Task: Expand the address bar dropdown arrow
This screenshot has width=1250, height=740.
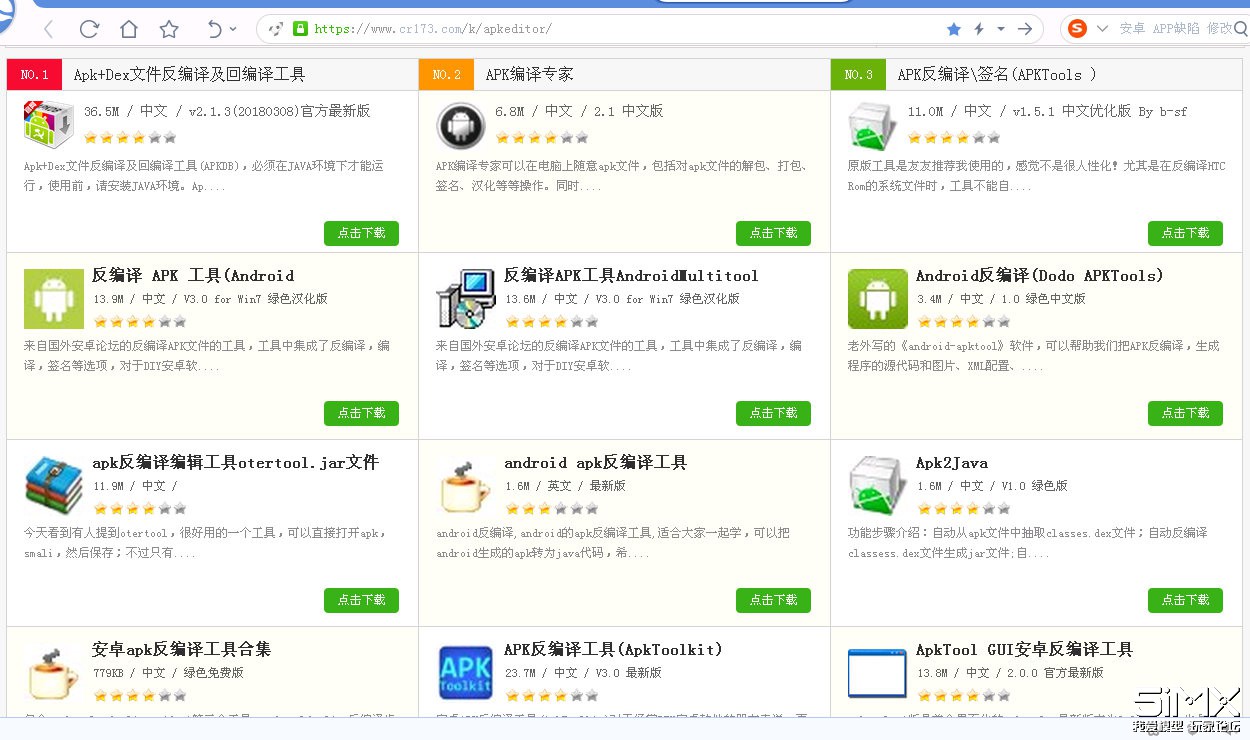Action: (x=1001, y=29)
